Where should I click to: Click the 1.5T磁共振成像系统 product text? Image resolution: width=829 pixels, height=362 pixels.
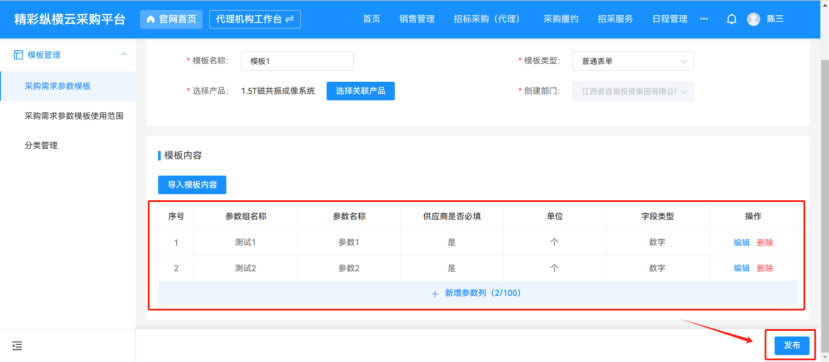(x=278, y=91)
